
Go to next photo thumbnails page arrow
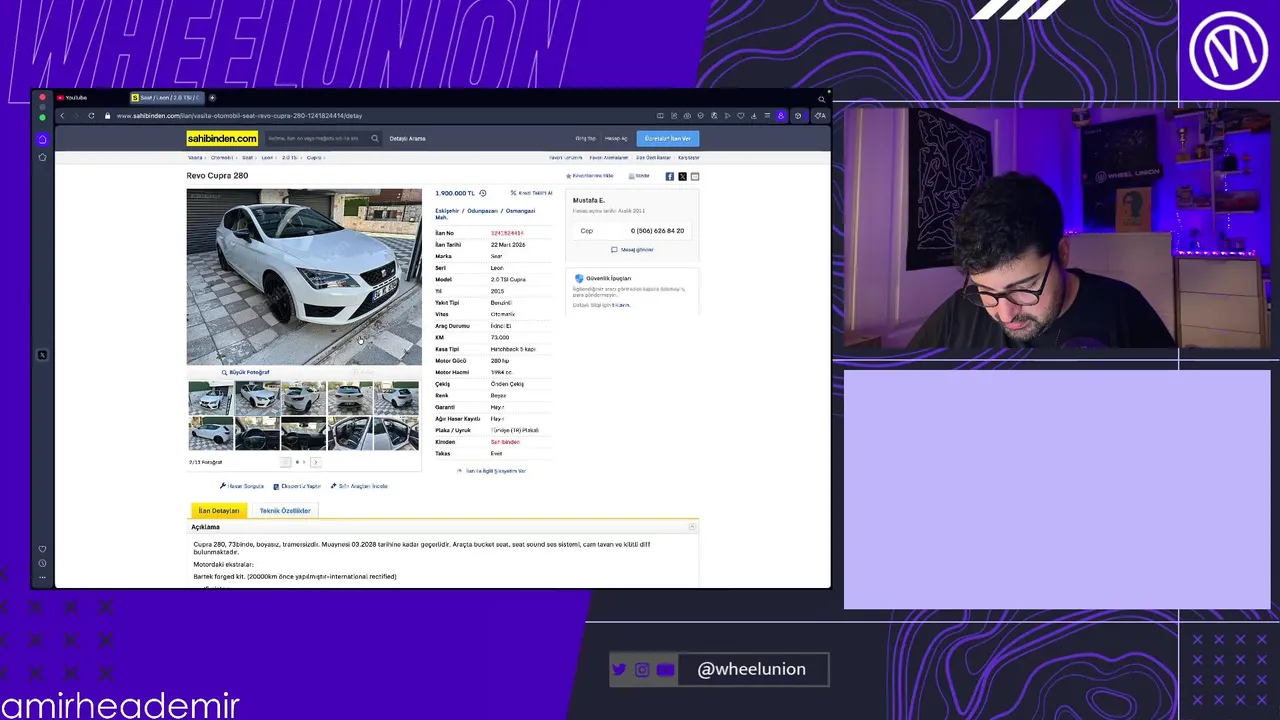point(315,462)
